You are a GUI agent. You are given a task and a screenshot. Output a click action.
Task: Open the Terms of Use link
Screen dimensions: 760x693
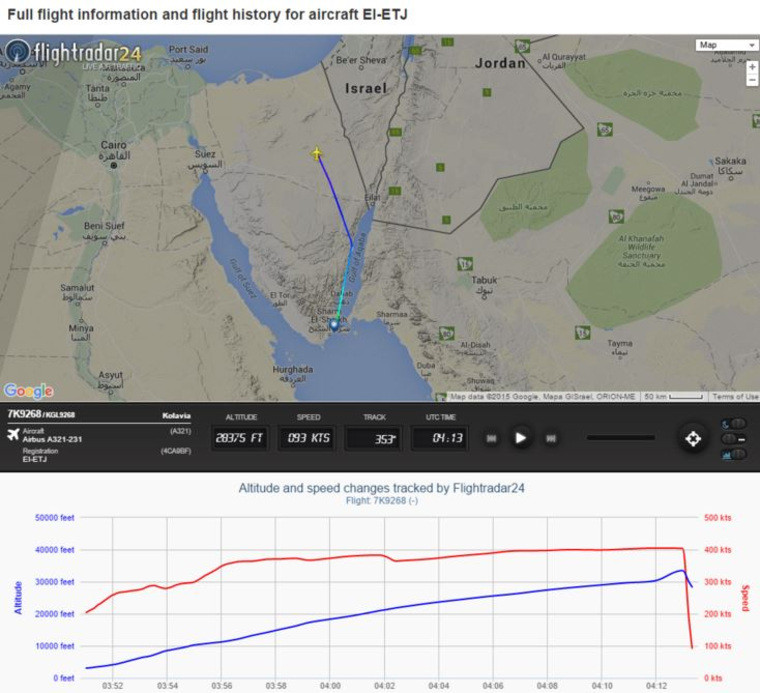coord(735,397)
